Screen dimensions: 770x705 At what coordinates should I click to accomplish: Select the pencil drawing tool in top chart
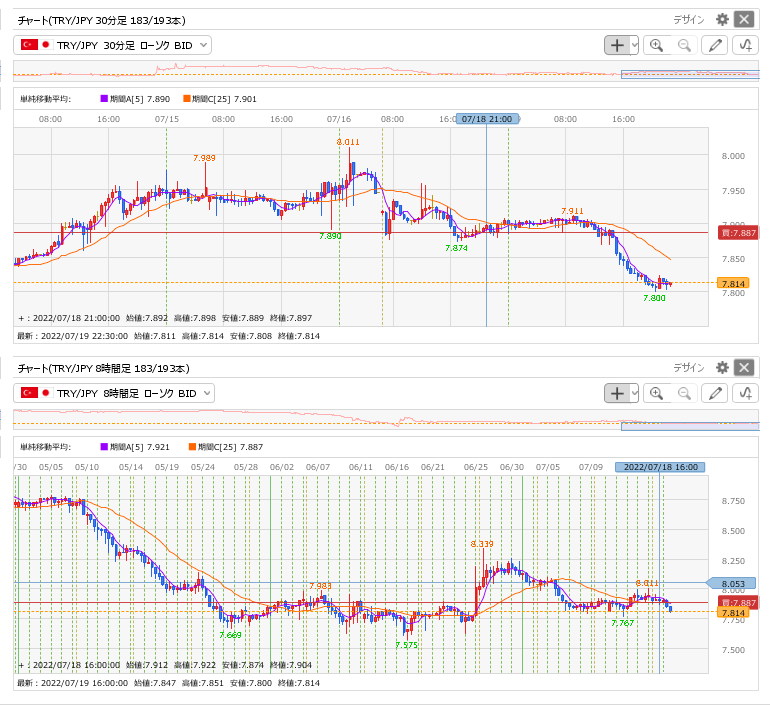(x=714, y=45)
